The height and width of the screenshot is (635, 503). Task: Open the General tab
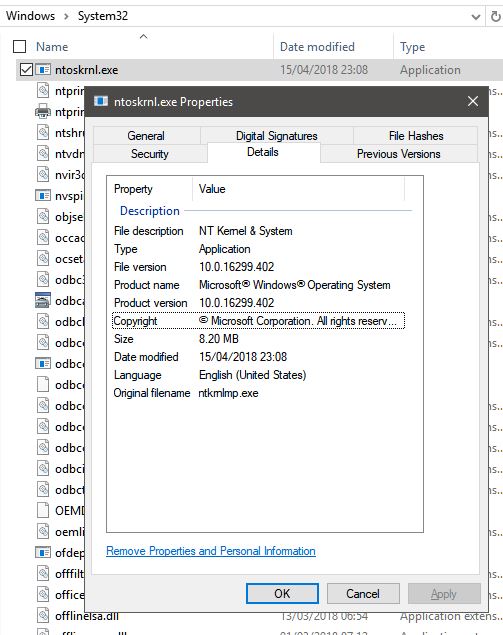146,136
